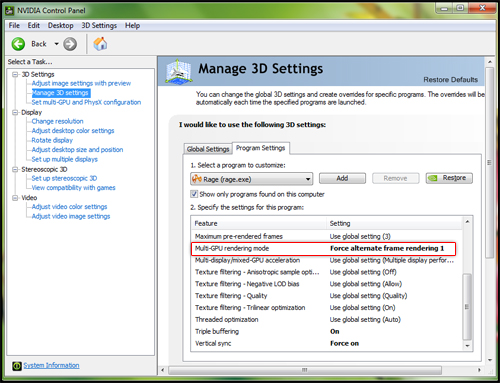Screen dimensions: 500x383
Task: Click the Setting column header
Action: pyautogui.click(x=394, y=223)
